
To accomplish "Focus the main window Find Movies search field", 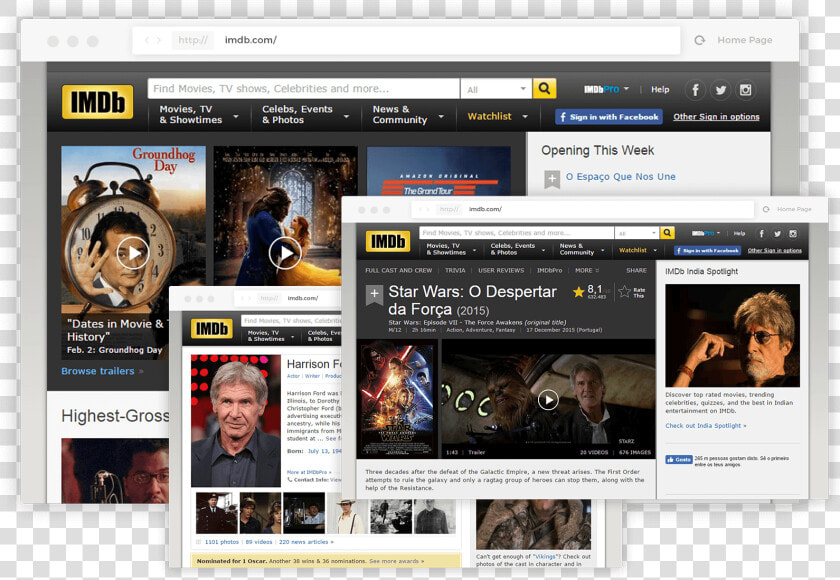I will (x=304, y=88).
